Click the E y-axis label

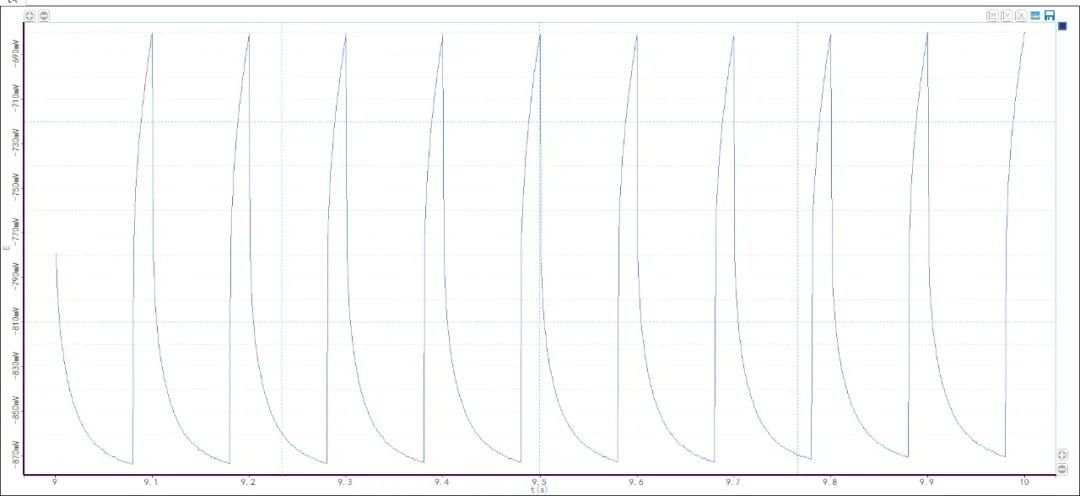click(6, 247)
